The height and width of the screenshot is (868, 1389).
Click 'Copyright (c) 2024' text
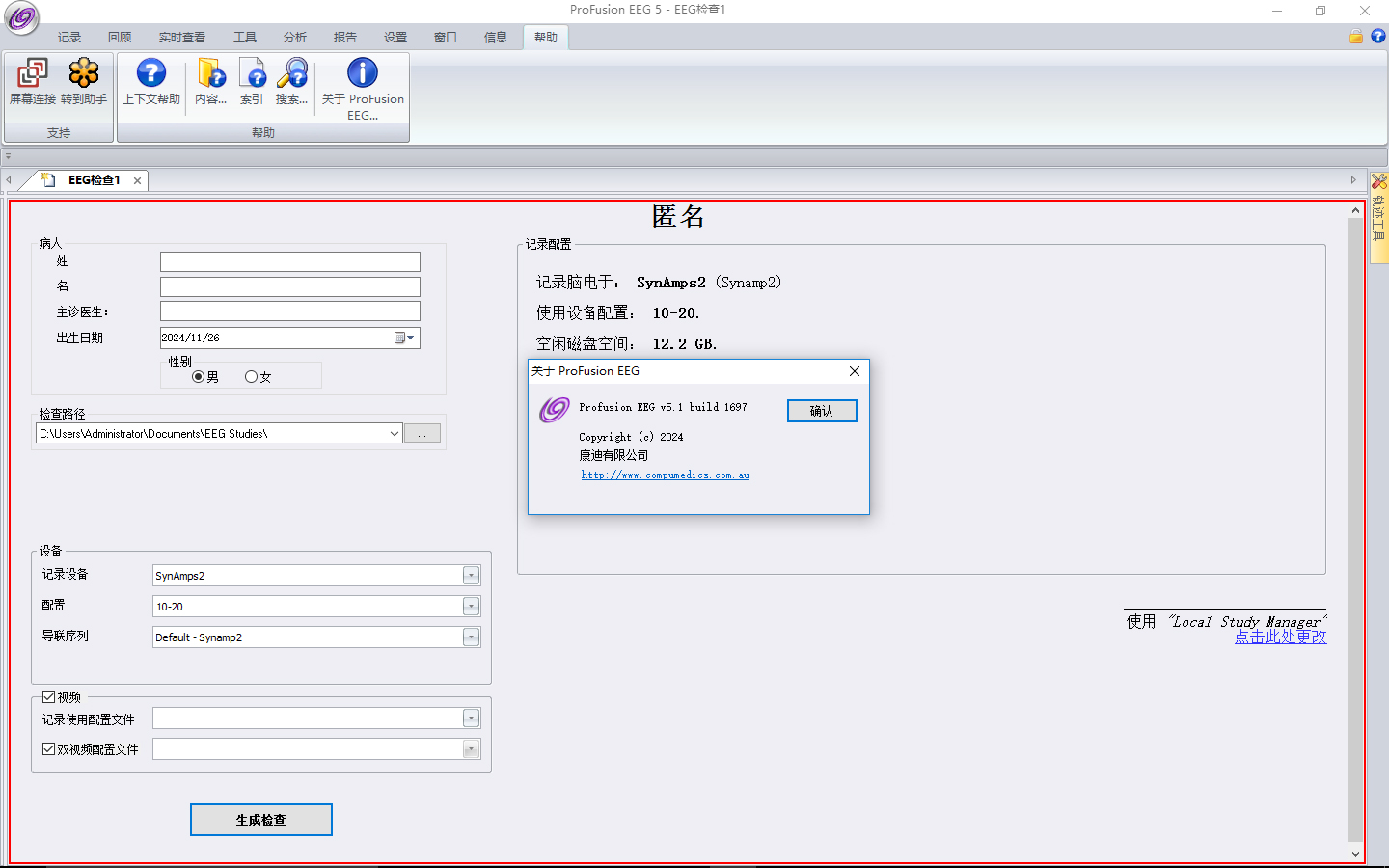coord(631,437)
